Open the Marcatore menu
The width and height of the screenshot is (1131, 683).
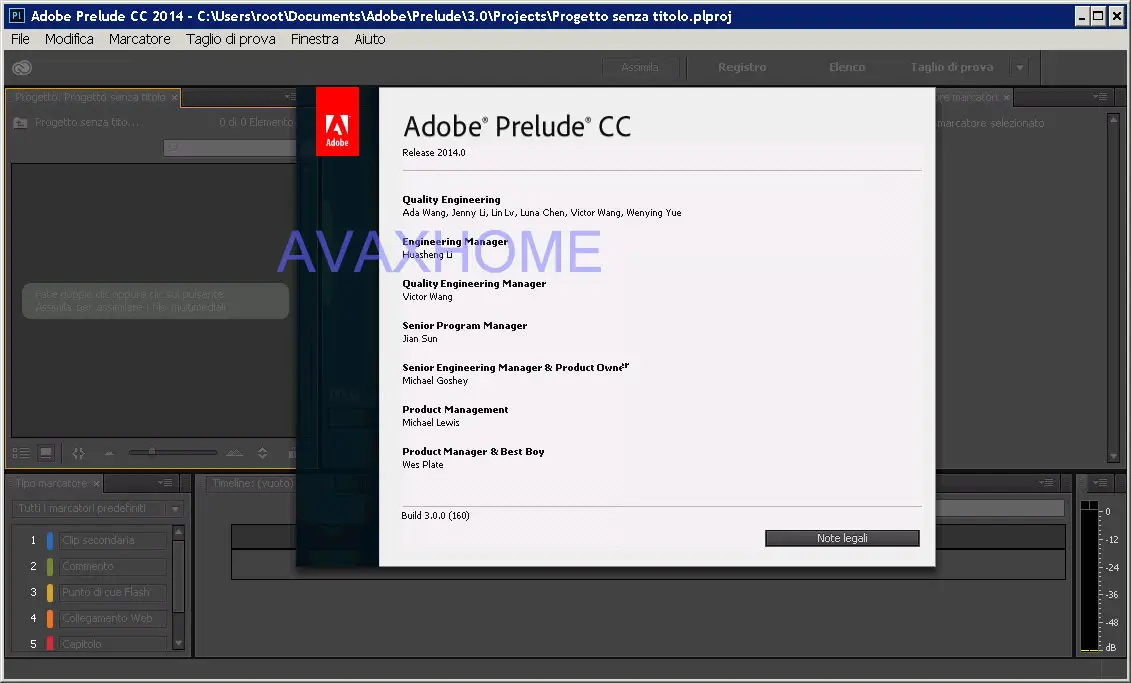[x=140, y=39]
